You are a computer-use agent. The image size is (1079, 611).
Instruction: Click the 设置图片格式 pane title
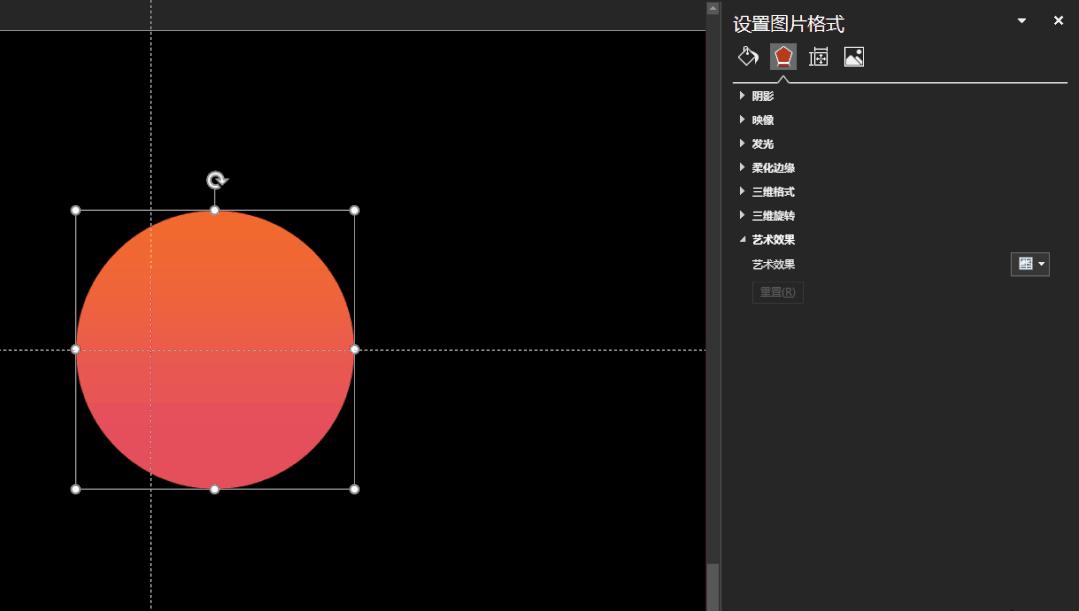coord(789,24)
